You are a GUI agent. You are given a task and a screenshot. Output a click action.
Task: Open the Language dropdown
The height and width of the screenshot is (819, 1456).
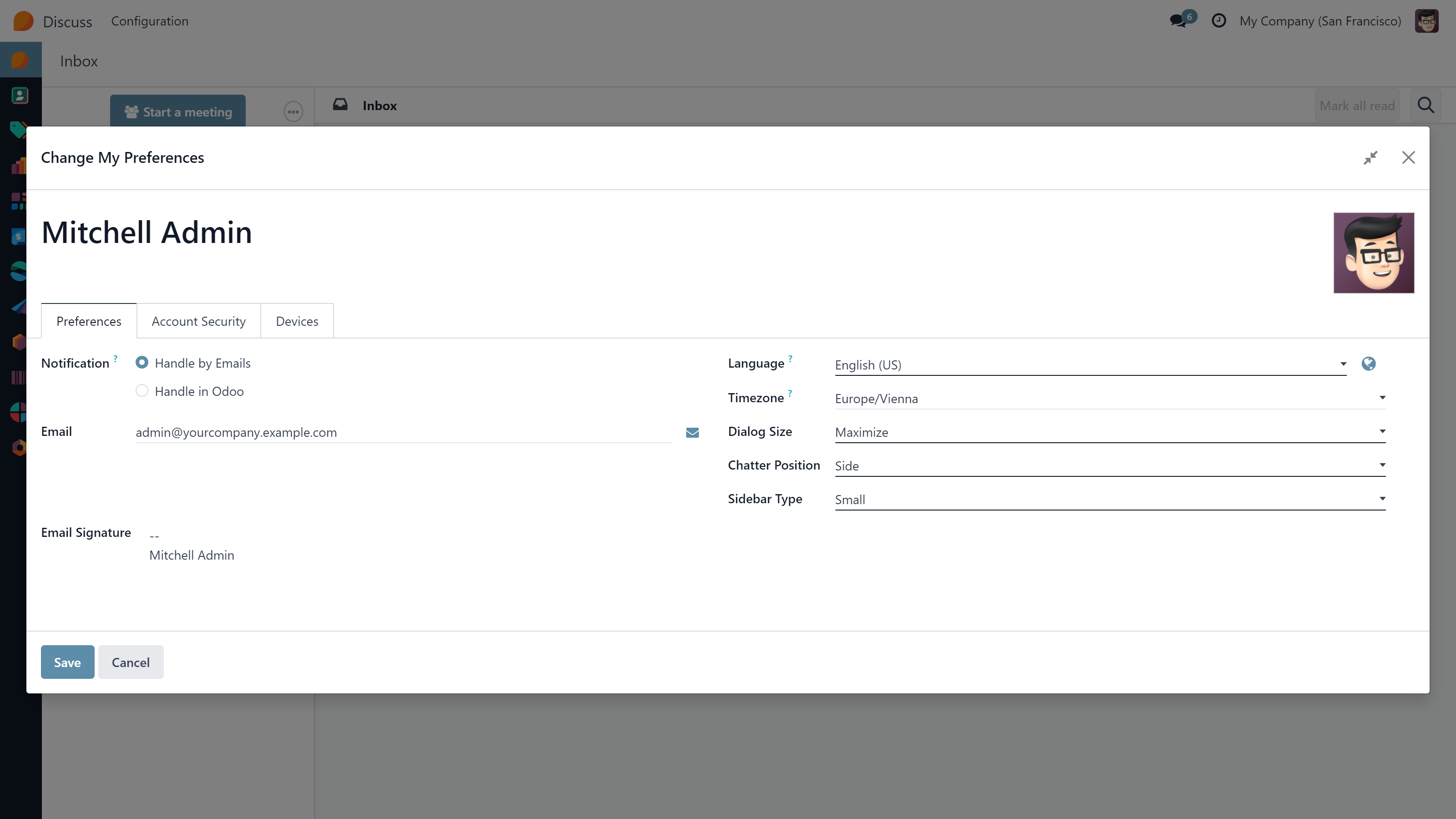(x=1090, y=364)
